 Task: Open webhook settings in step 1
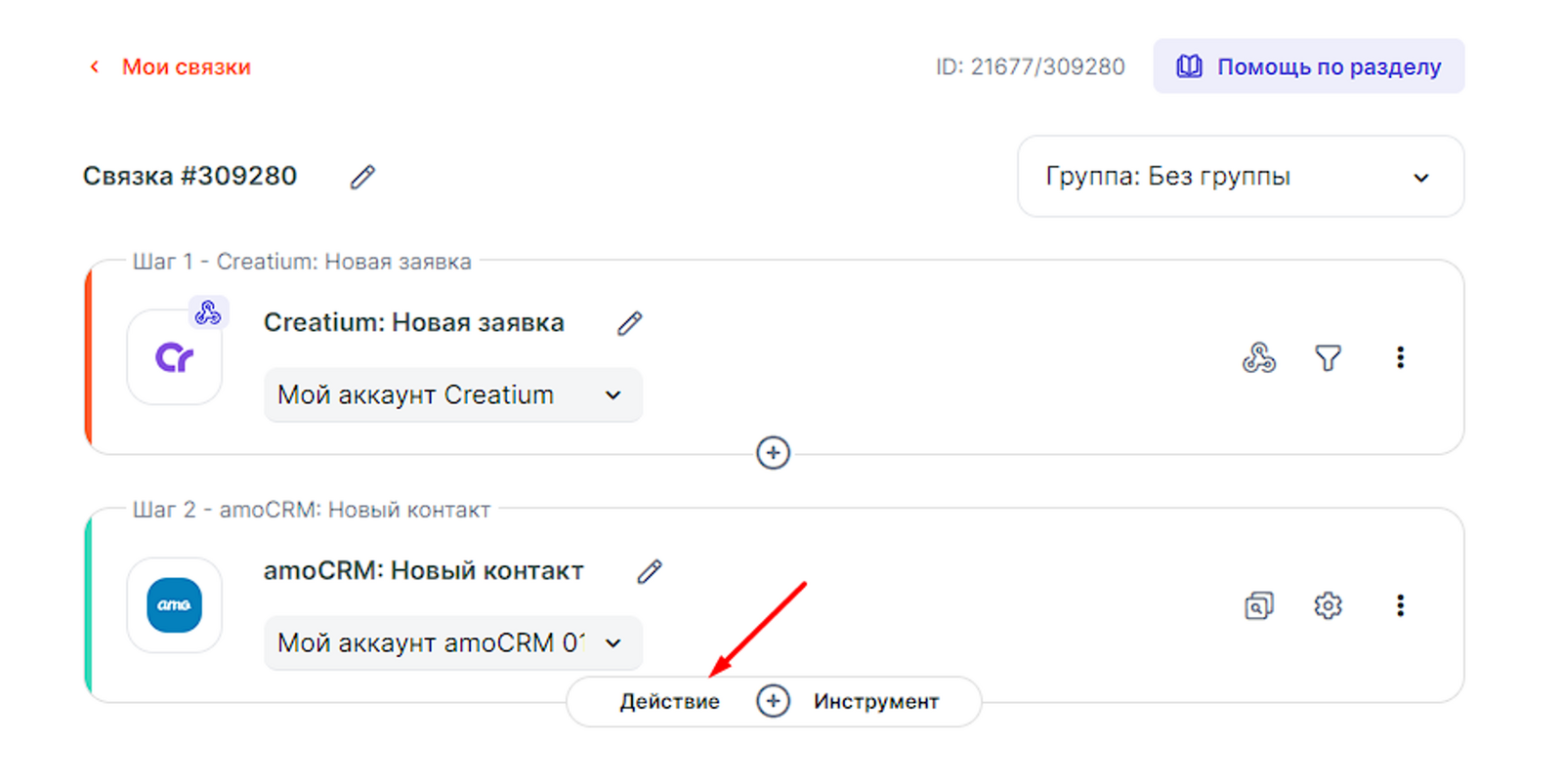pyautogui.click(x=1258, y=358)
